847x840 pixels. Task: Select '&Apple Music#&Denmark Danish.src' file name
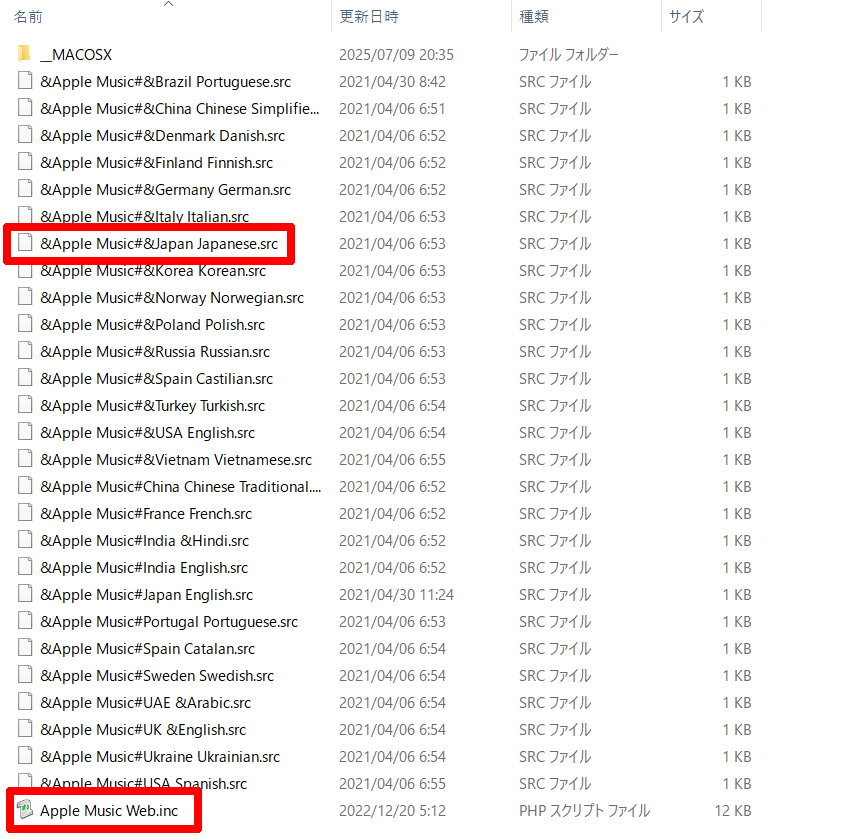point(163,136)
